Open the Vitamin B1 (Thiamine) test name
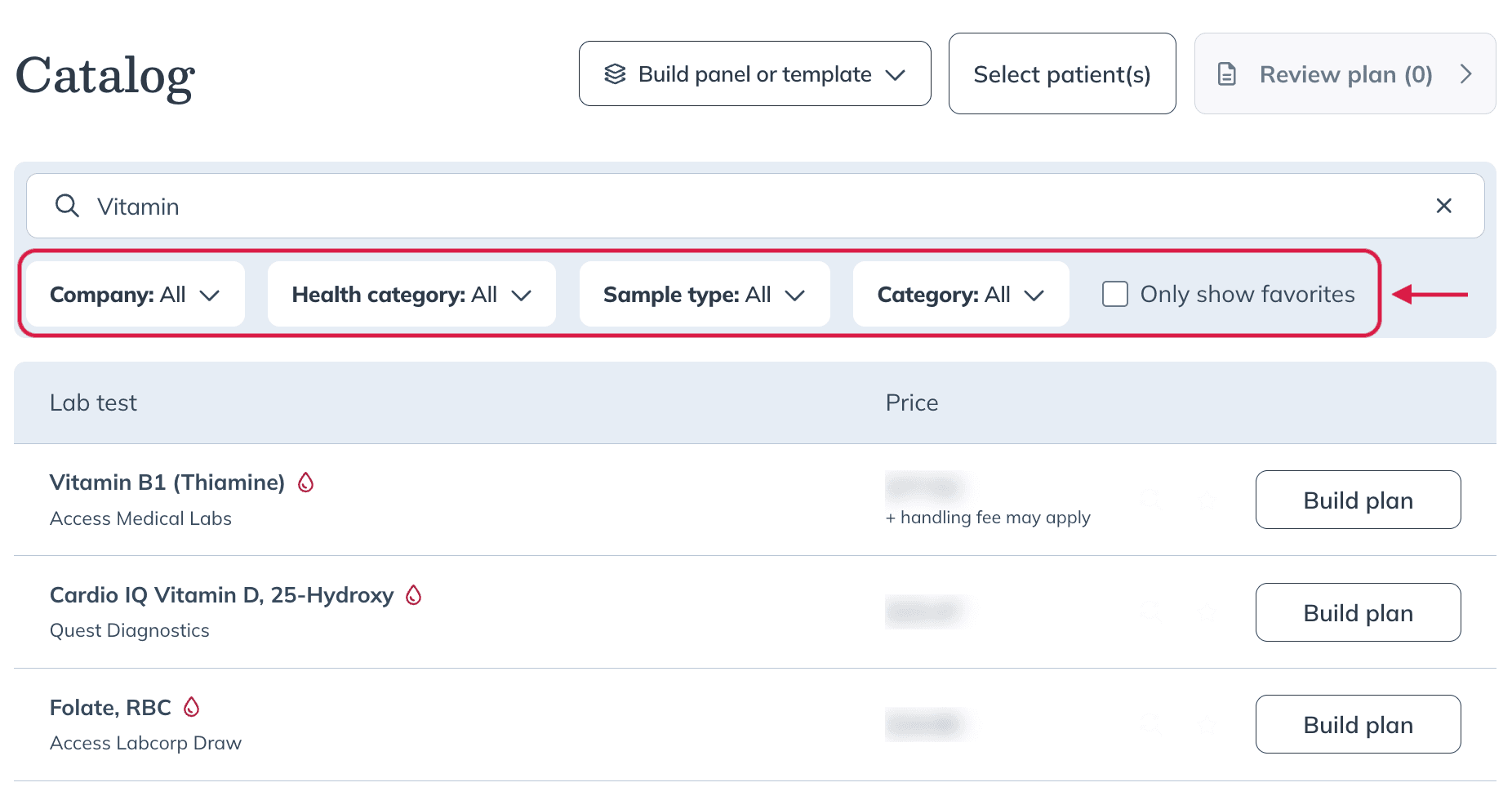 point(167,482)
